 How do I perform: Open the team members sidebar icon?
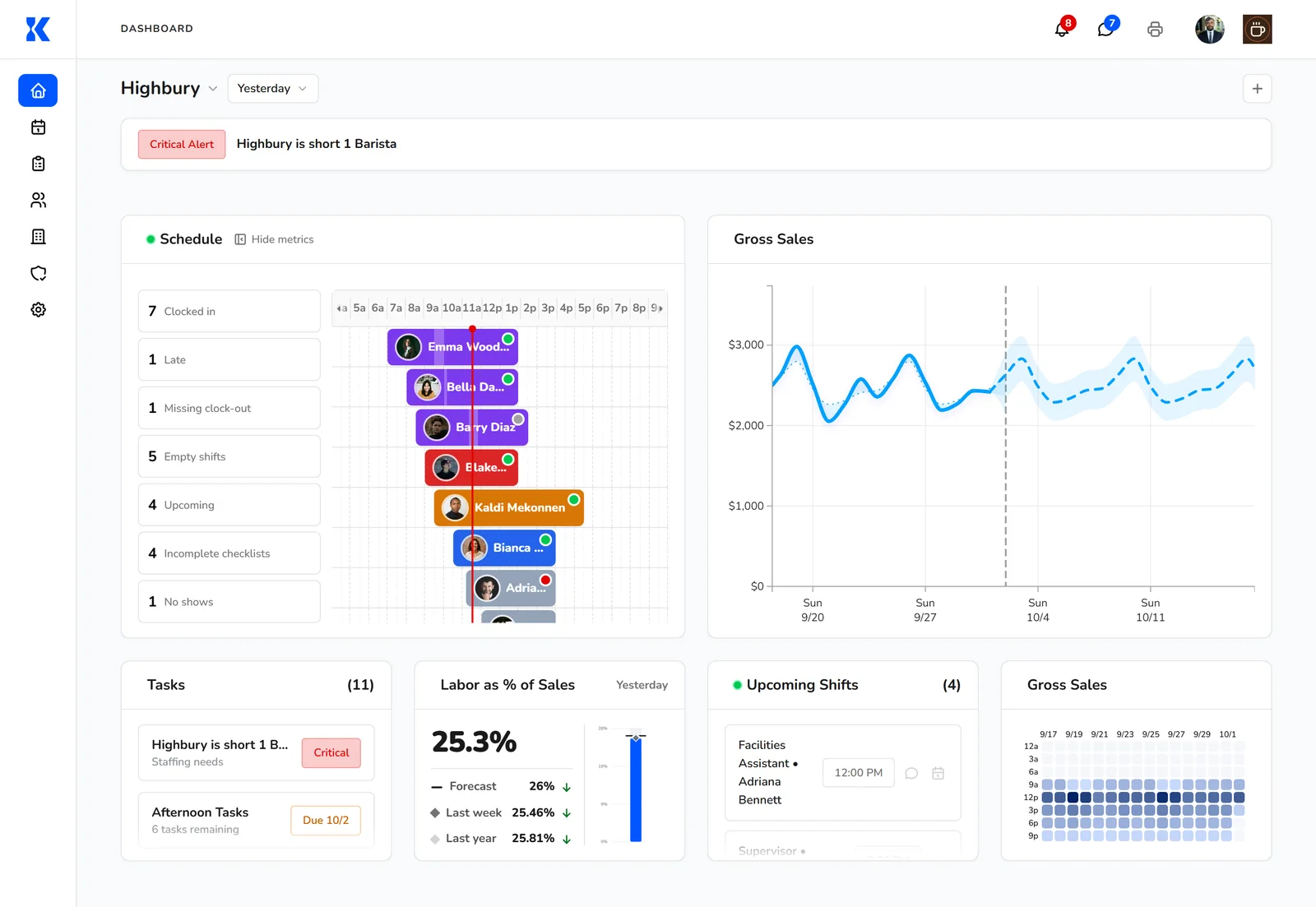[38, 200]
